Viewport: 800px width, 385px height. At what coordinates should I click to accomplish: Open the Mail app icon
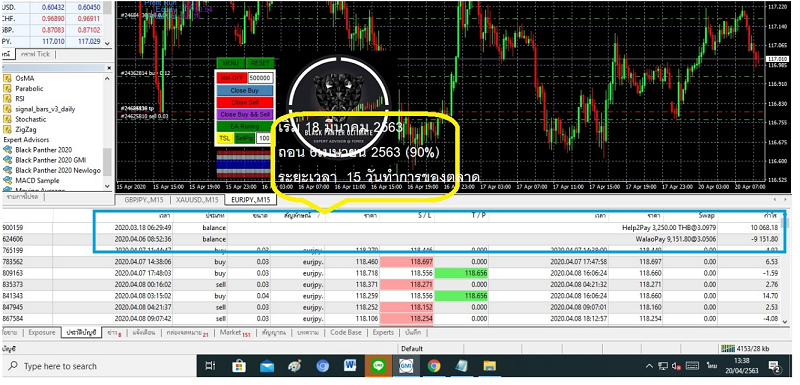point(267,366)
